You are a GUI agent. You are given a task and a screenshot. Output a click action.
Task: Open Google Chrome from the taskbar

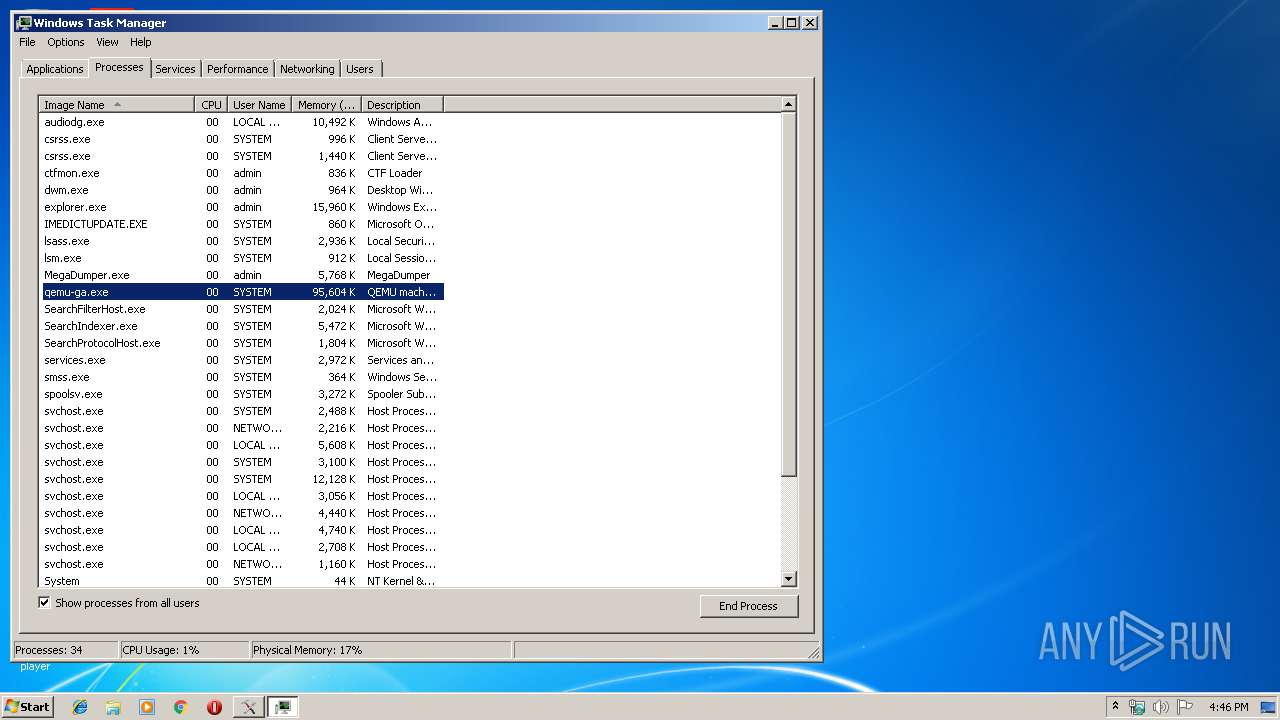tap(181, 707)
